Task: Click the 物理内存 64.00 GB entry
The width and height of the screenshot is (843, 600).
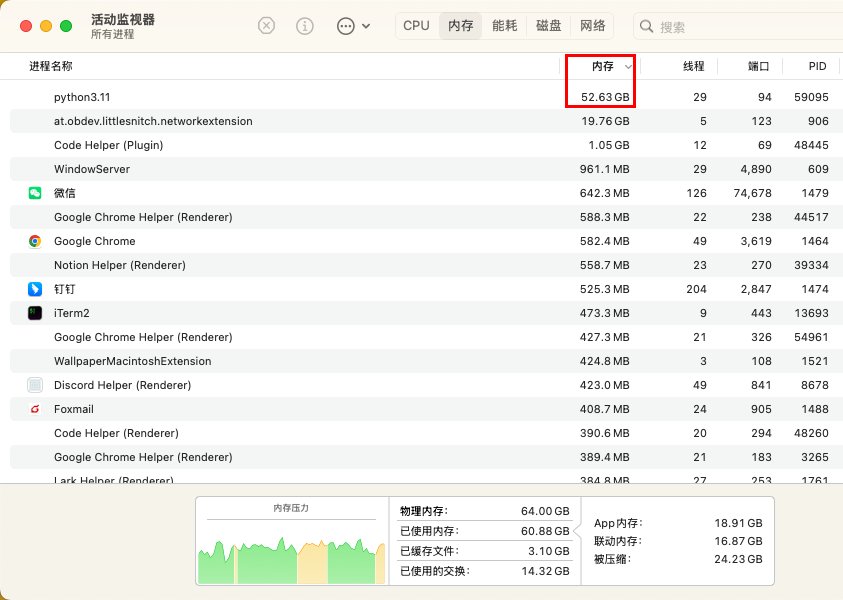Action: [x=484, y=511]
